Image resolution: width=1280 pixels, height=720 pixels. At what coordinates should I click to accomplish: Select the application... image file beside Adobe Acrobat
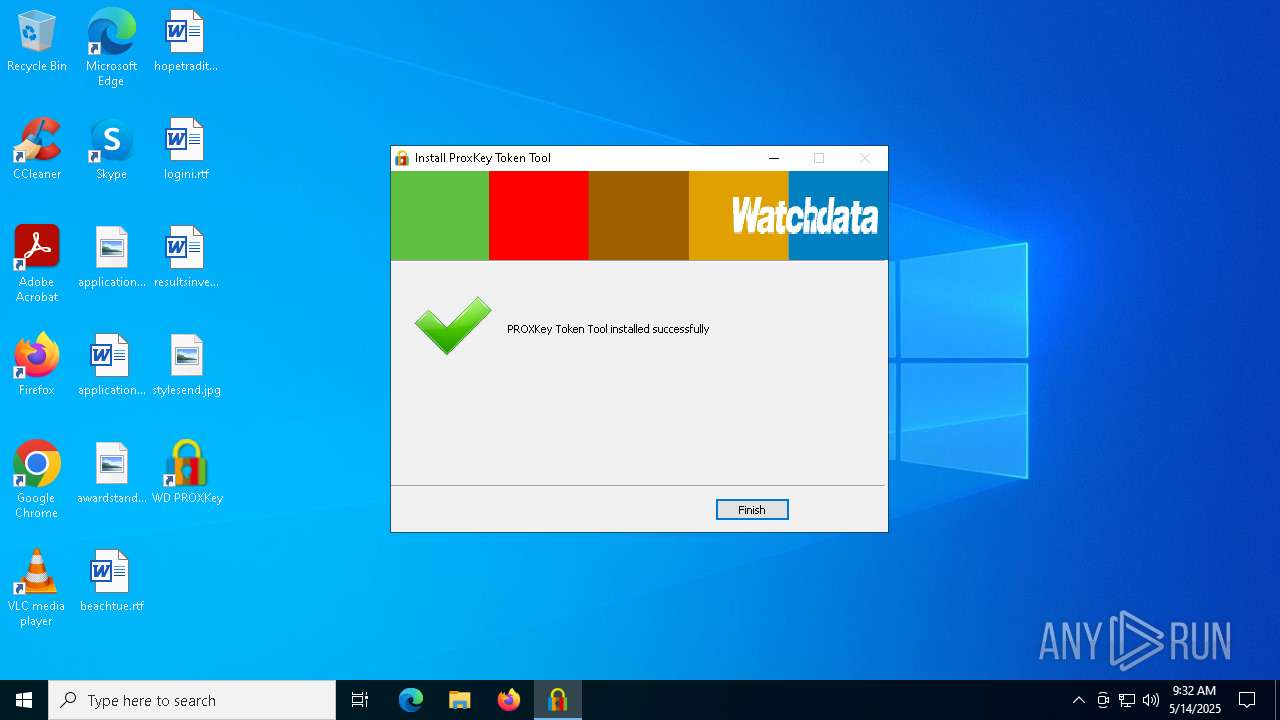111,258
